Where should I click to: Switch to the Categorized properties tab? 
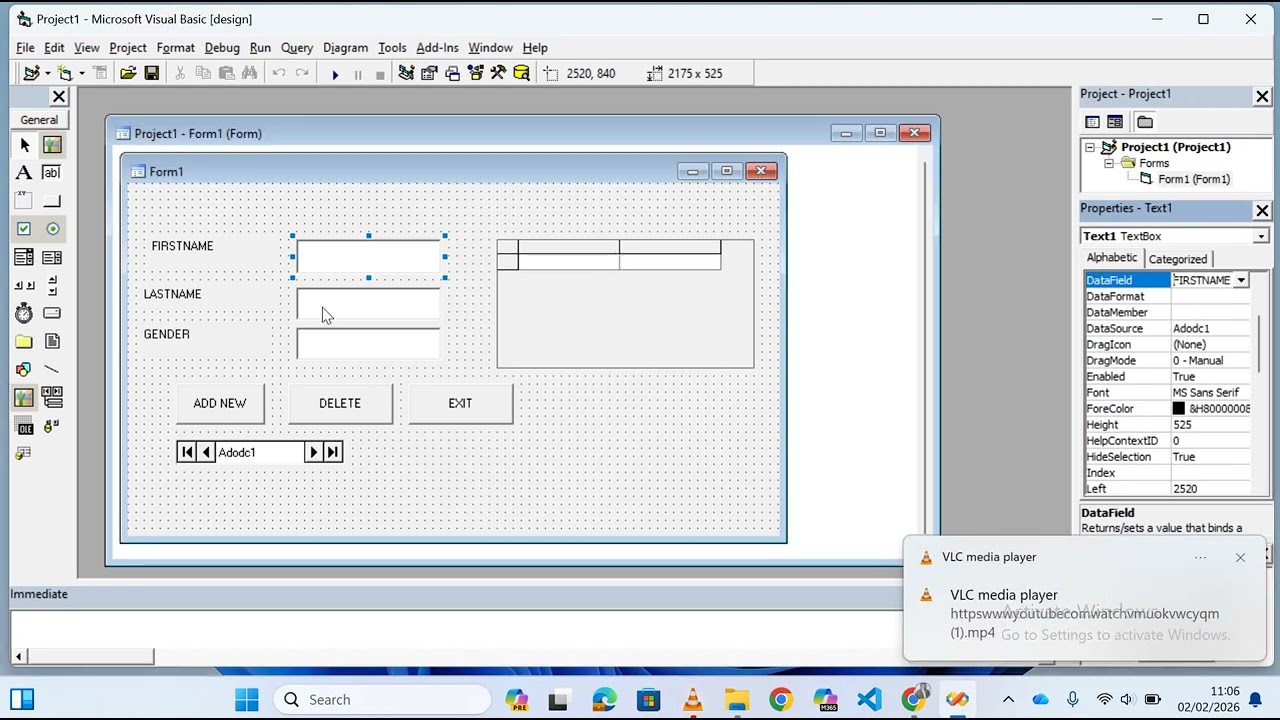(1177, 259)
